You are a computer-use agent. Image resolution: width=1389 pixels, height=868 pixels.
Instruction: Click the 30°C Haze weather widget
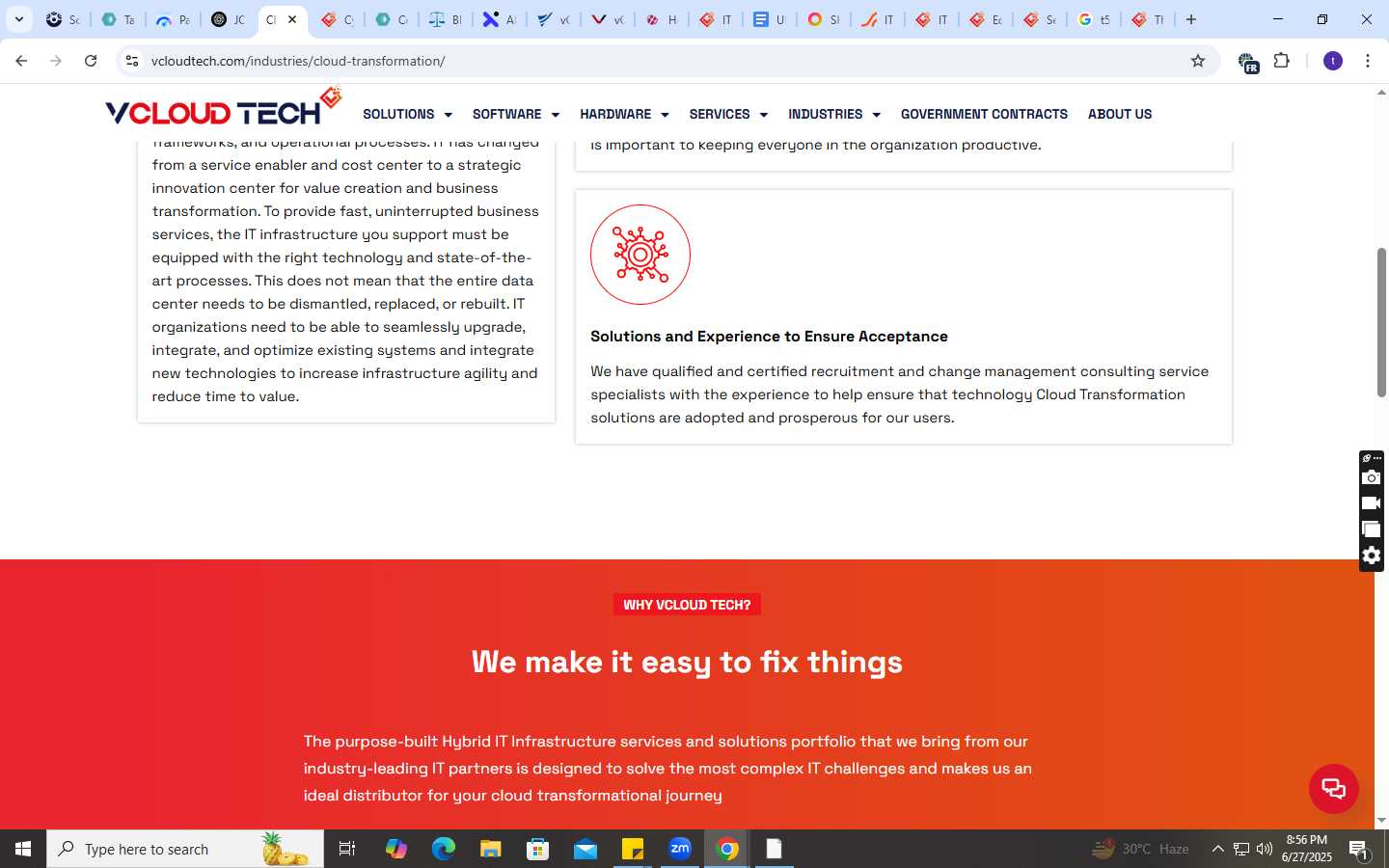click(x=1140, y=849)
